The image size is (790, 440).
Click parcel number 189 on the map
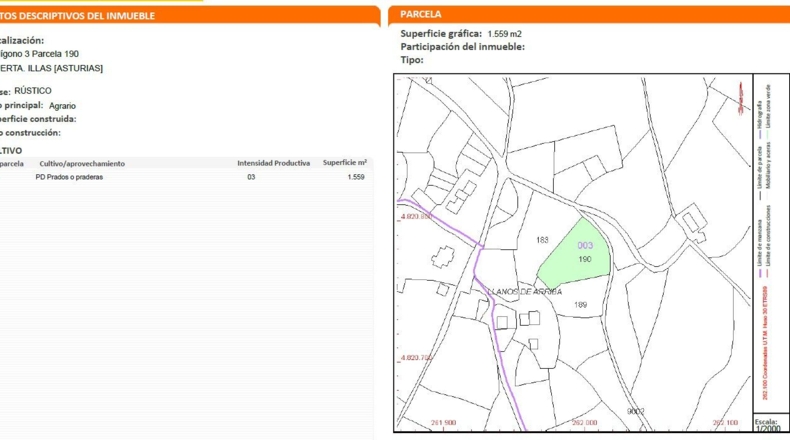[x=580, y=304]
